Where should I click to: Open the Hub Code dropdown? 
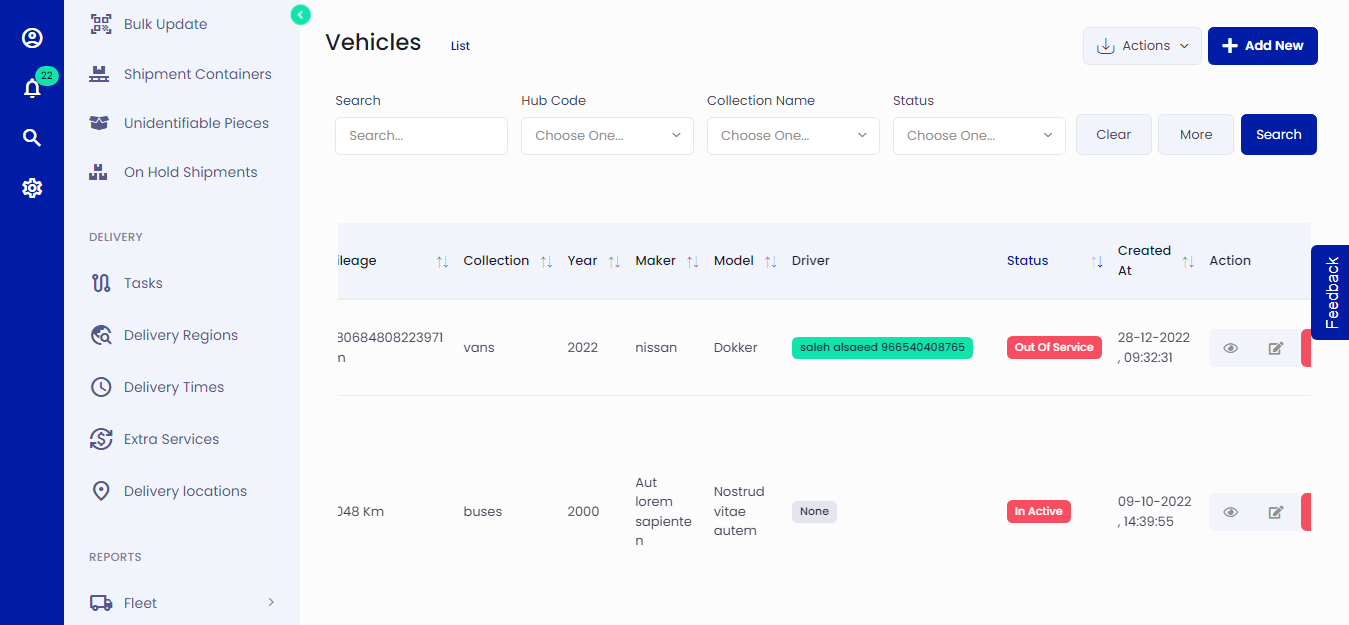coord(606,135)
